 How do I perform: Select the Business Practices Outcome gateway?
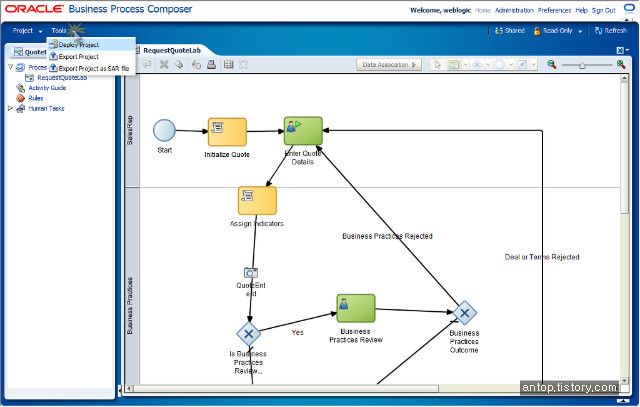click(464, 313)
